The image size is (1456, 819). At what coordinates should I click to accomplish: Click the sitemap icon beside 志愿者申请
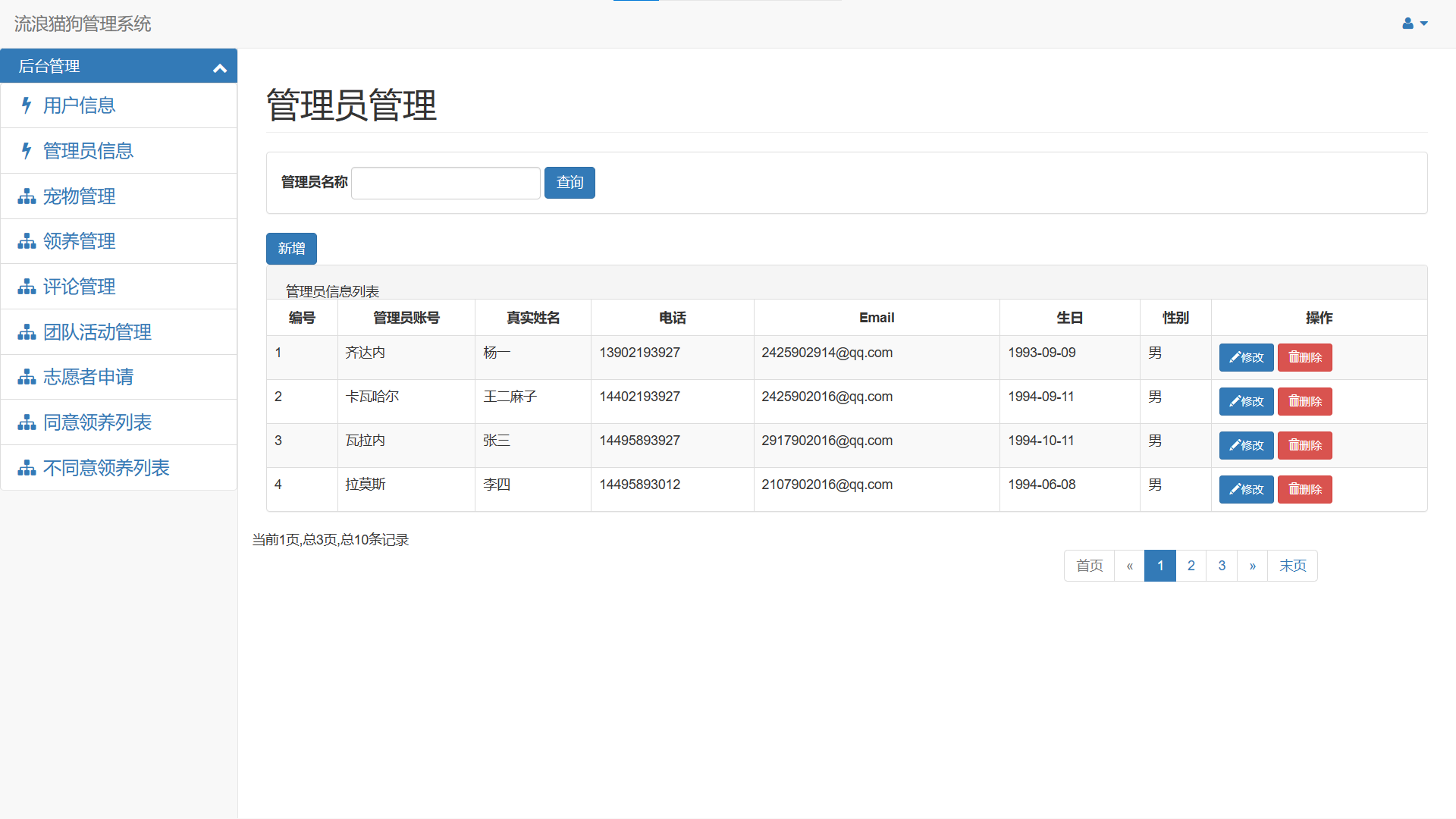(x=27, y=377)
